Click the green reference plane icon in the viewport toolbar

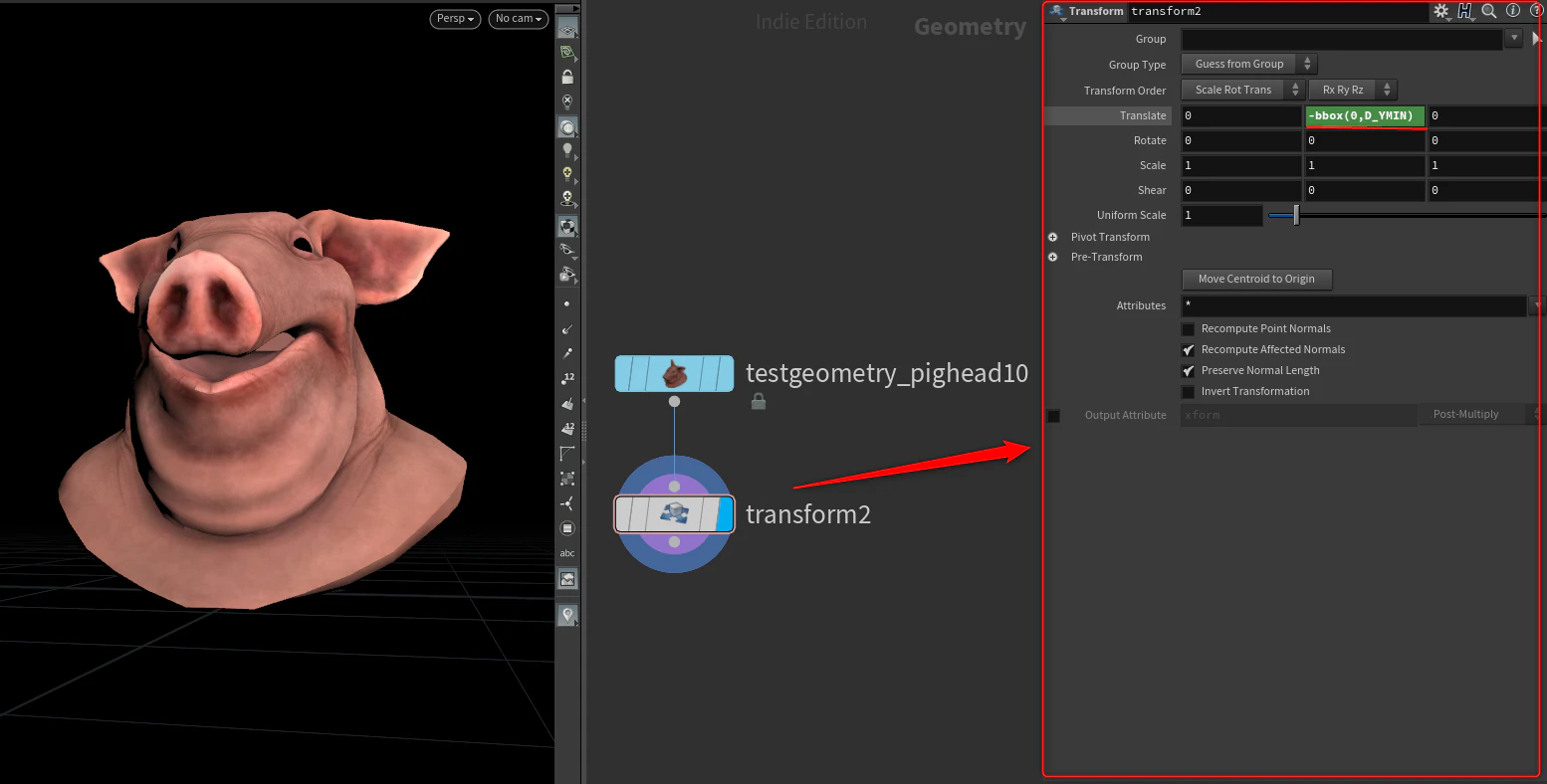tap(567, 52)
